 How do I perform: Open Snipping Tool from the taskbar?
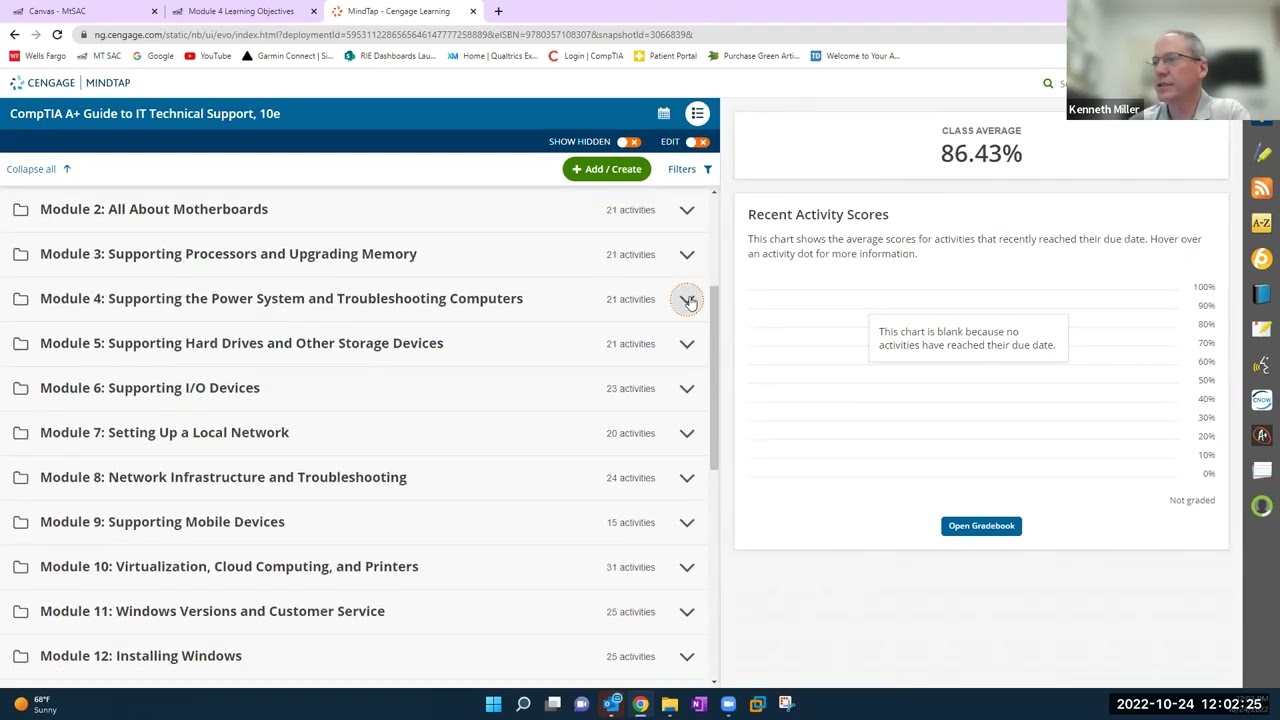tap(787, 704)
